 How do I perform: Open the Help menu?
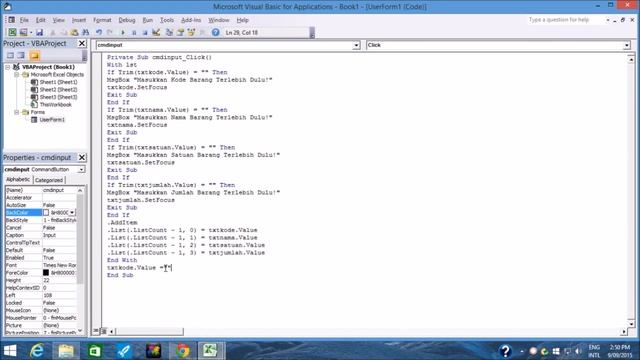(242, 20)
